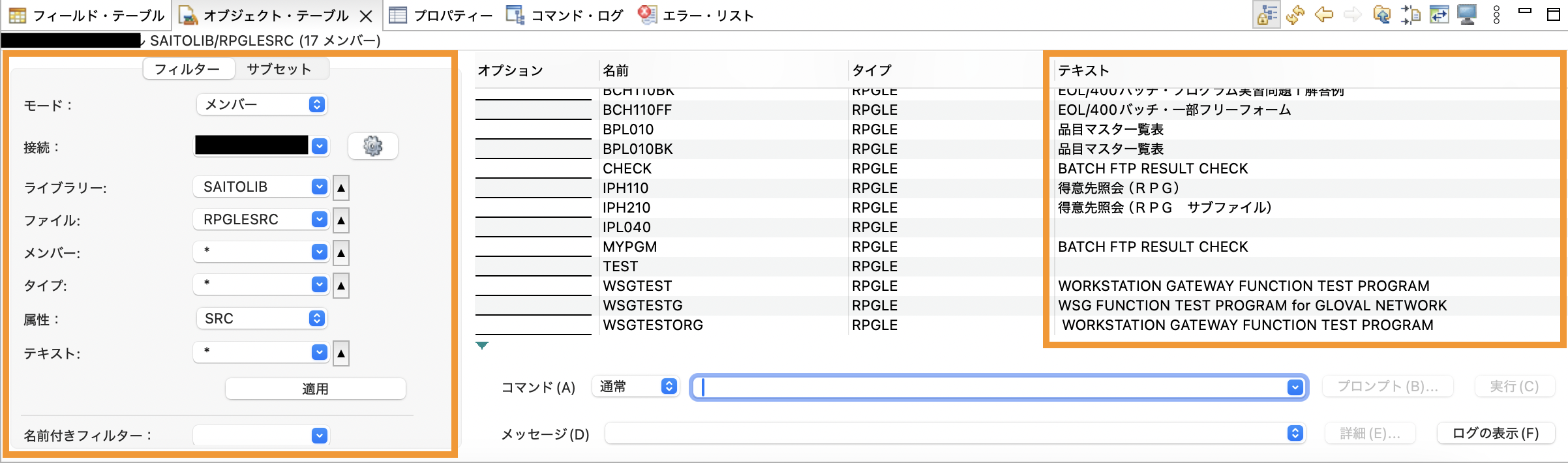Select the フィルター segment tab
Screen dimensions: 1568x463
point(188,69)
